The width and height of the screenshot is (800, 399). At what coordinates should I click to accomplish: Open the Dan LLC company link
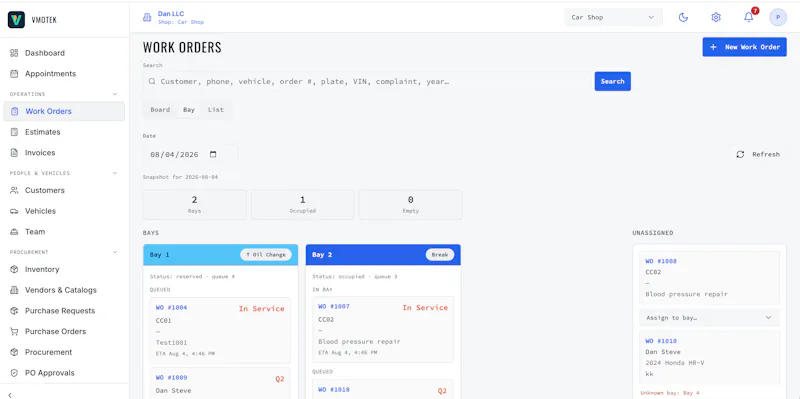171,14
